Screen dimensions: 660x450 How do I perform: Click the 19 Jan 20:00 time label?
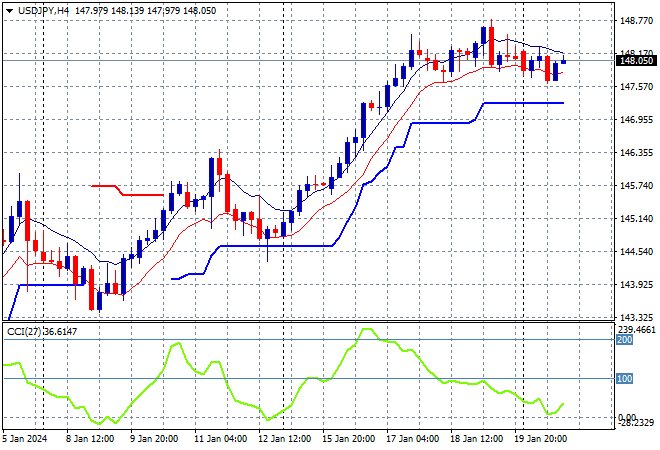tap(540, 438)
